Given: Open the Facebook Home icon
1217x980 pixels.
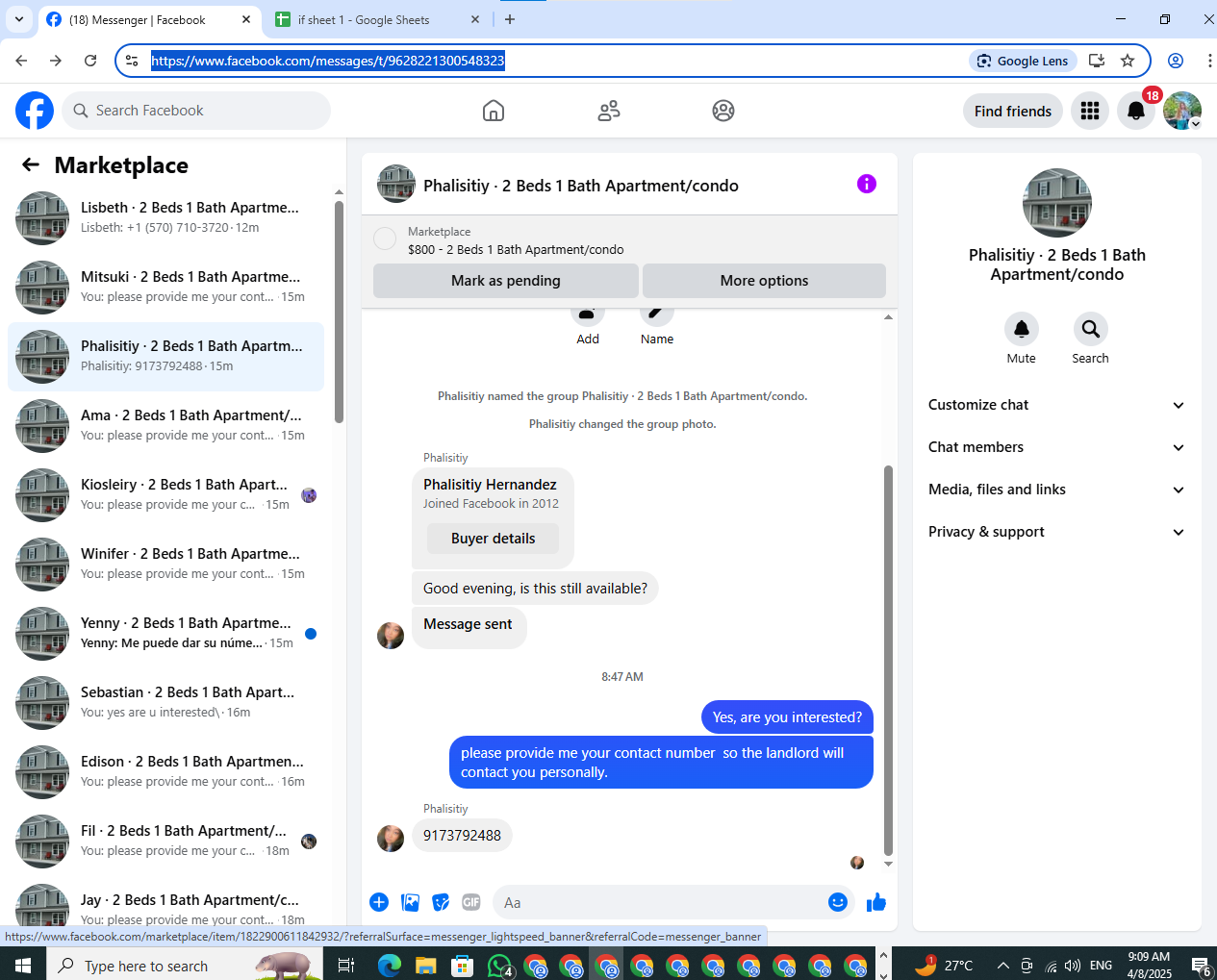Looking at the screenshot, I should pos(494,111).
